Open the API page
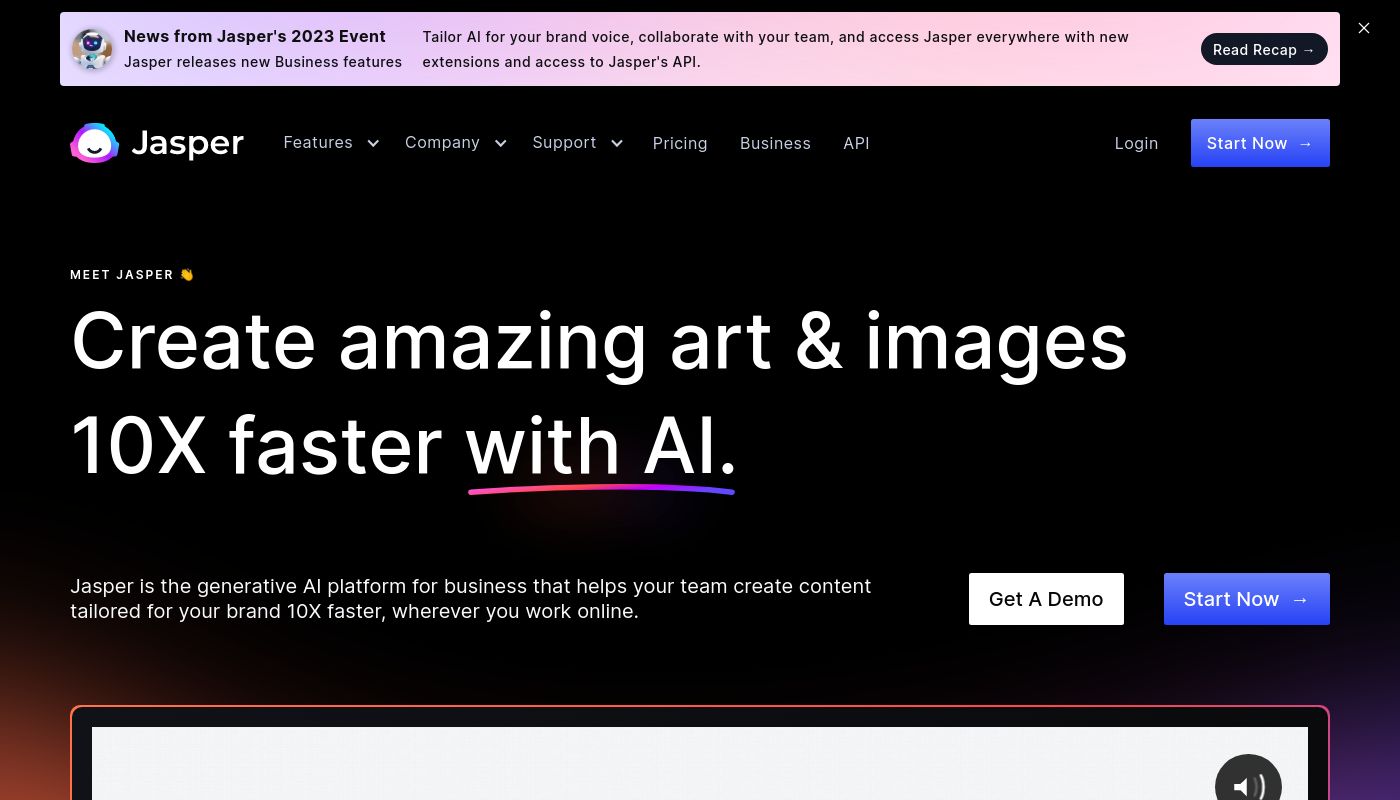 point(856,143)
